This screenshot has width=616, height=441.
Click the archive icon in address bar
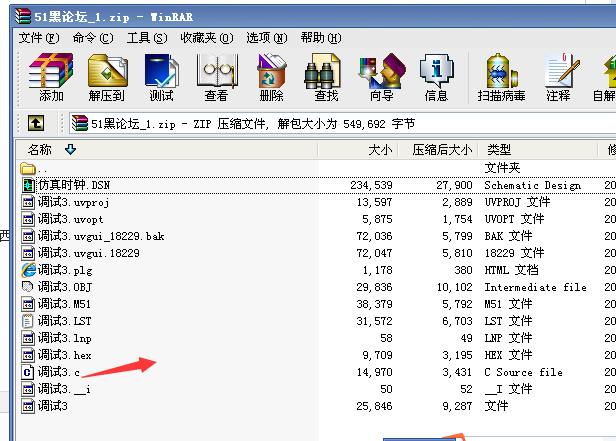coord(80,123)
